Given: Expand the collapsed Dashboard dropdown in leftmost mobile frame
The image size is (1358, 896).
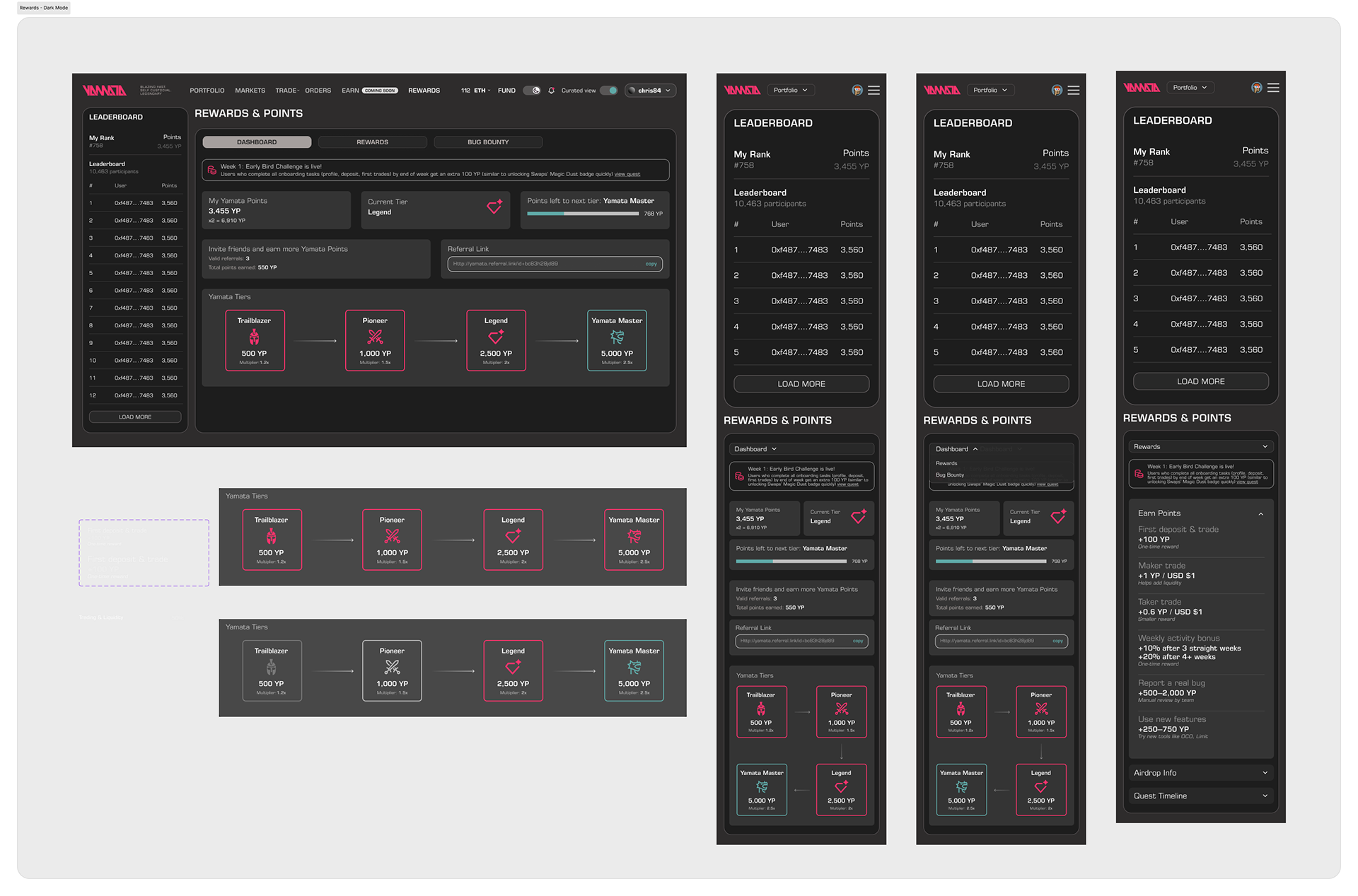Looking at the screenshot, I should [801, 449].
